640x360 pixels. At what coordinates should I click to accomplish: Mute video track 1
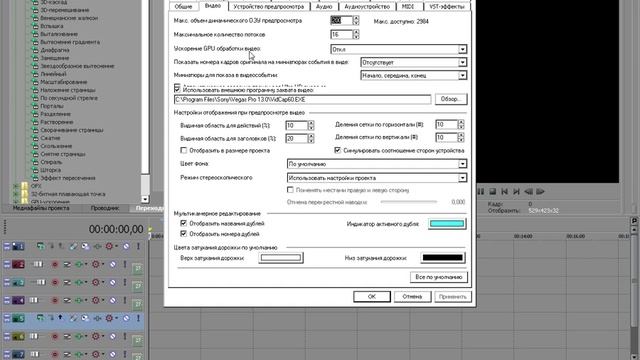(x=126, y=246)
